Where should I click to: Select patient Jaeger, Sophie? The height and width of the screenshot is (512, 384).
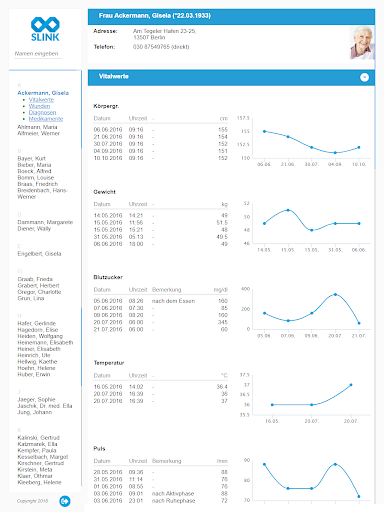36,399
